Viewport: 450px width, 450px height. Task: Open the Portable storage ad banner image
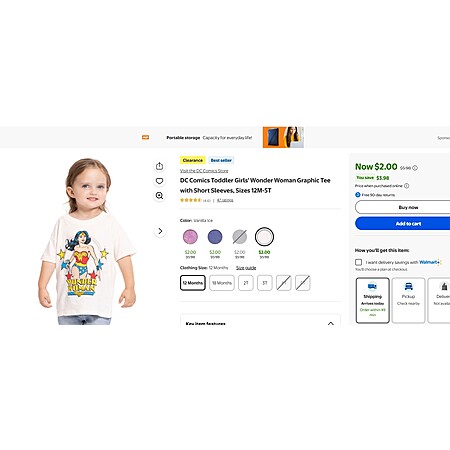283,137
